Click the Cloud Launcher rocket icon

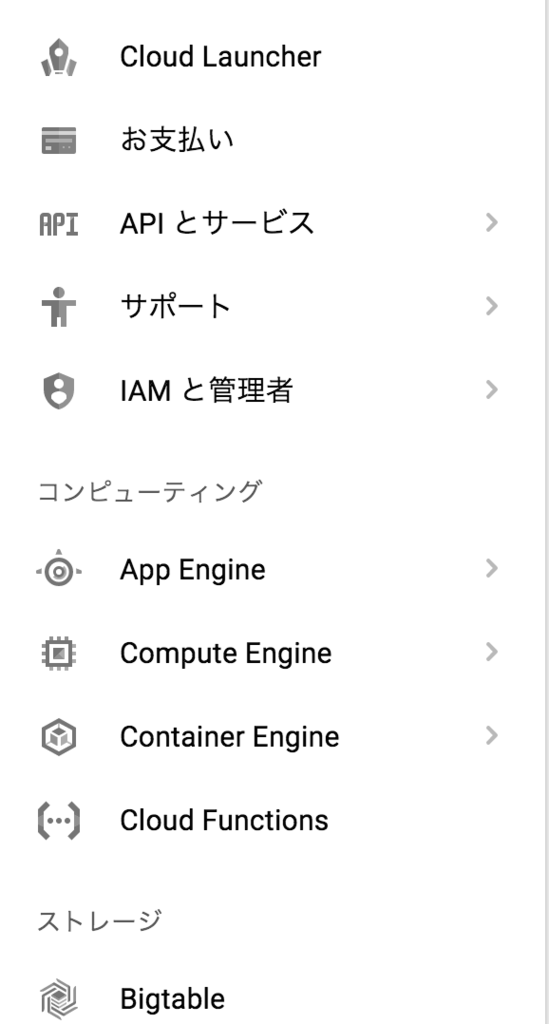pyautogui.click(x=59, y=57)
